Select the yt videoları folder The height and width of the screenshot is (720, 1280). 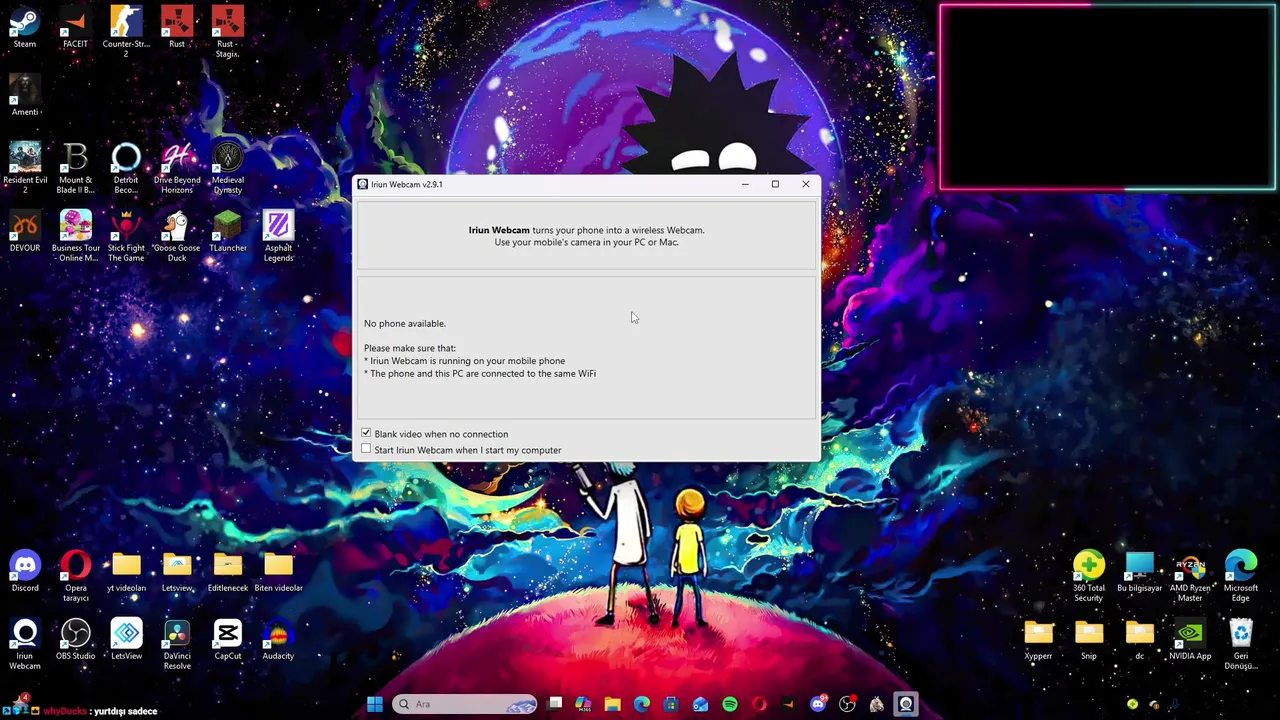[x=126, y=572]
